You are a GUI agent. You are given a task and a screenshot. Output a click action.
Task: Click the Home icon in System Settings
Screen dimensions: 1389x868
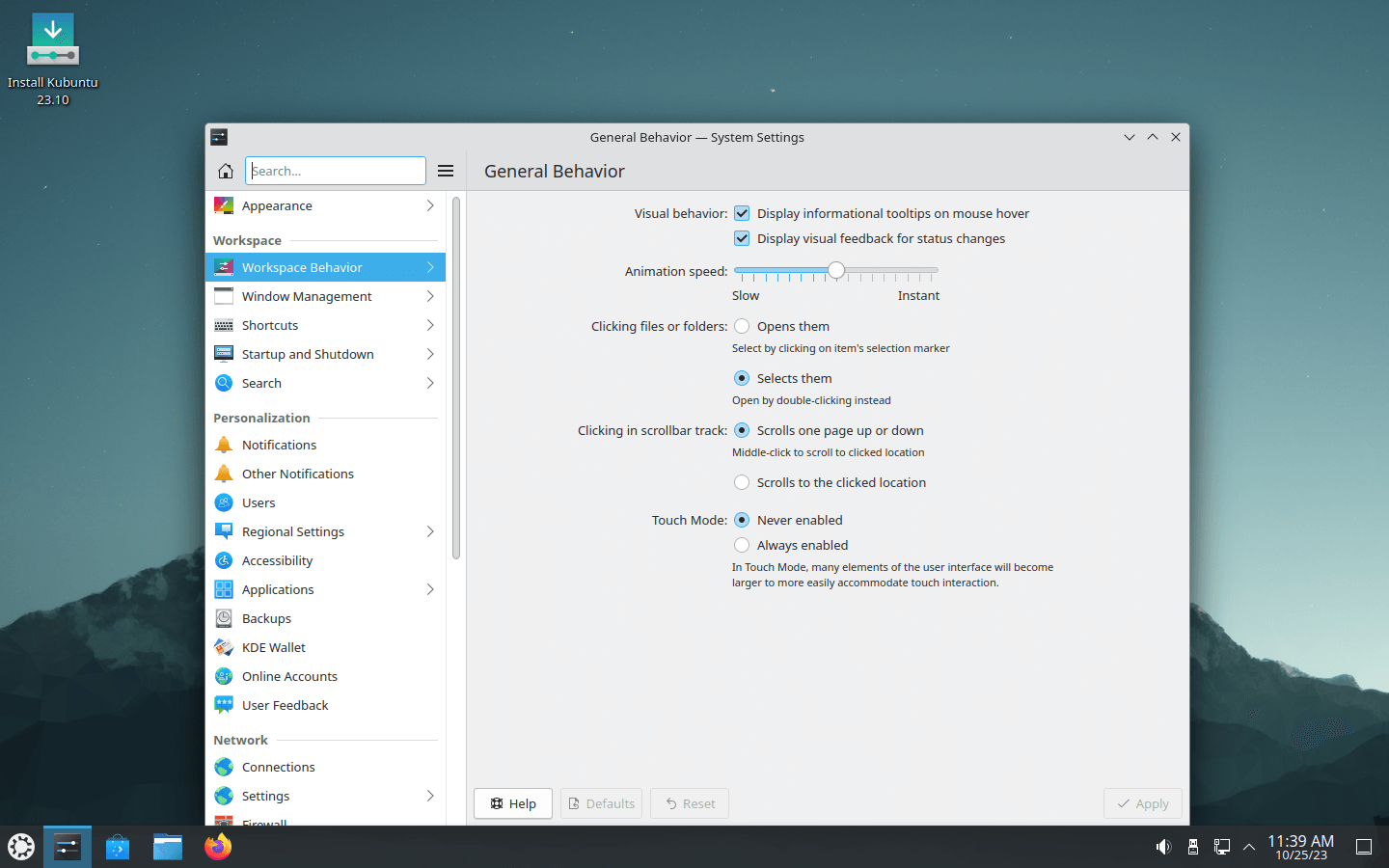click(x=225, y=171)
